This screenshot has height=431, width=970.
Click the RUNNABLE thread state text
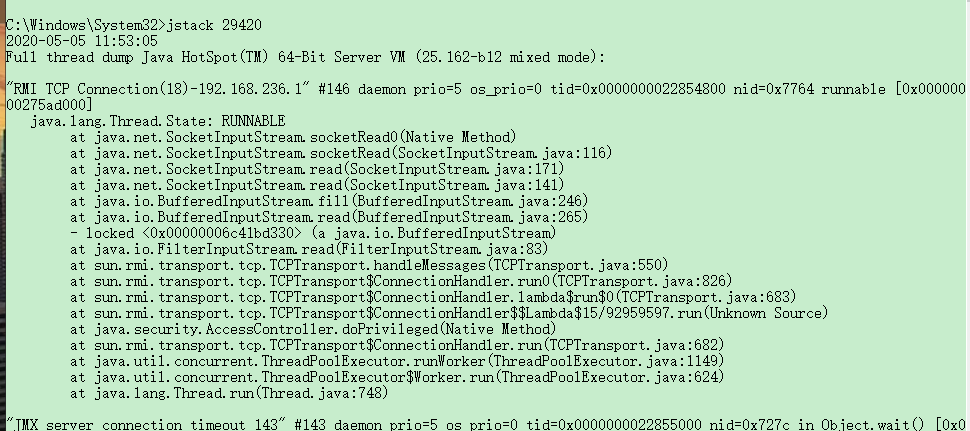[254, 121]
